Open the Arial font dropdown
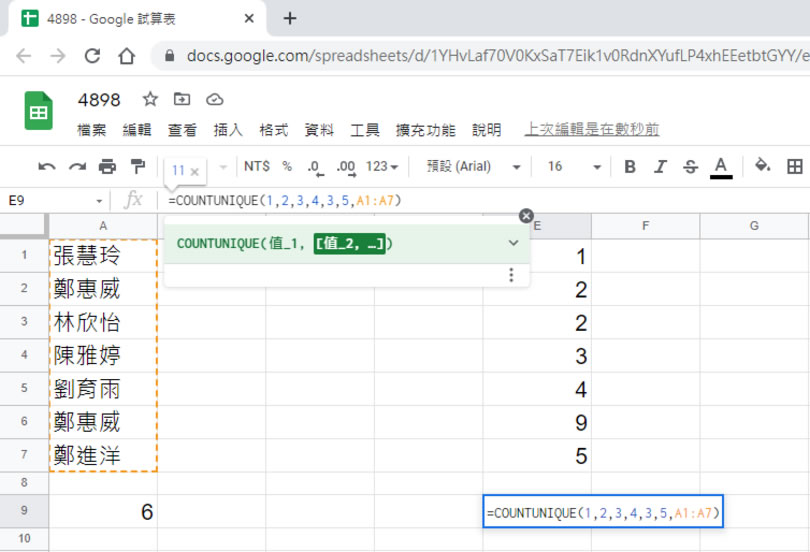The width and height of the screenshot is (810, 552). point(473,166)
